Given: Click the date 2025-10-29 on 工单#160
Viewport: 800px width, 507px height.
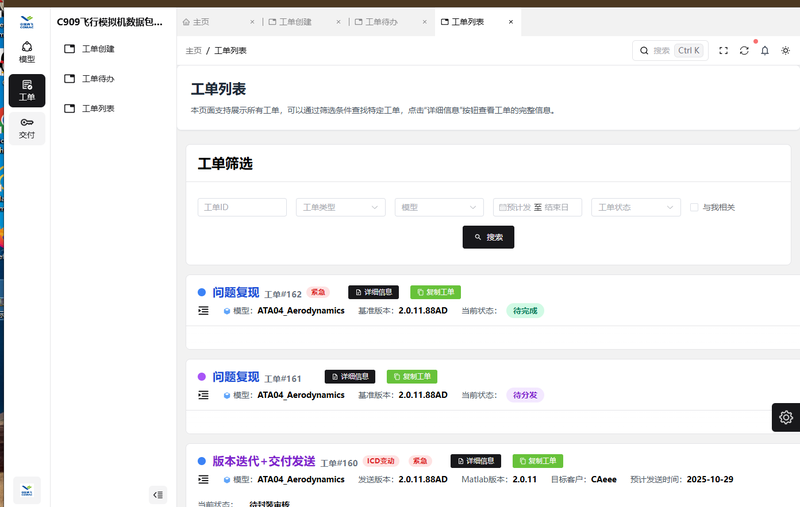Looking at the screenshot, I should click(710, 479).
